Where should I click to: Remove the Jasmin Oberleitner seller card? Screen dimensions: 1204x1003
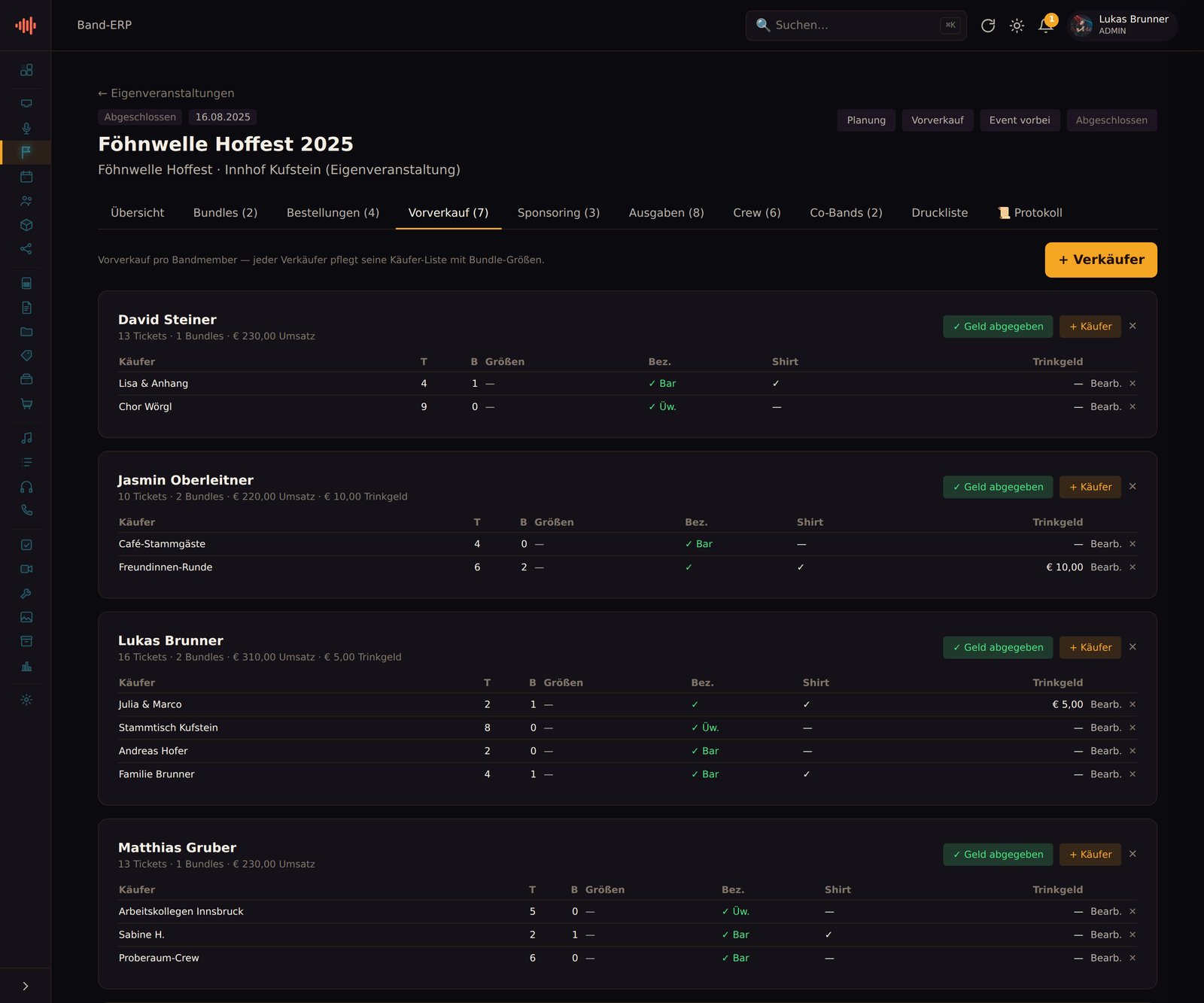(1133, 487)
